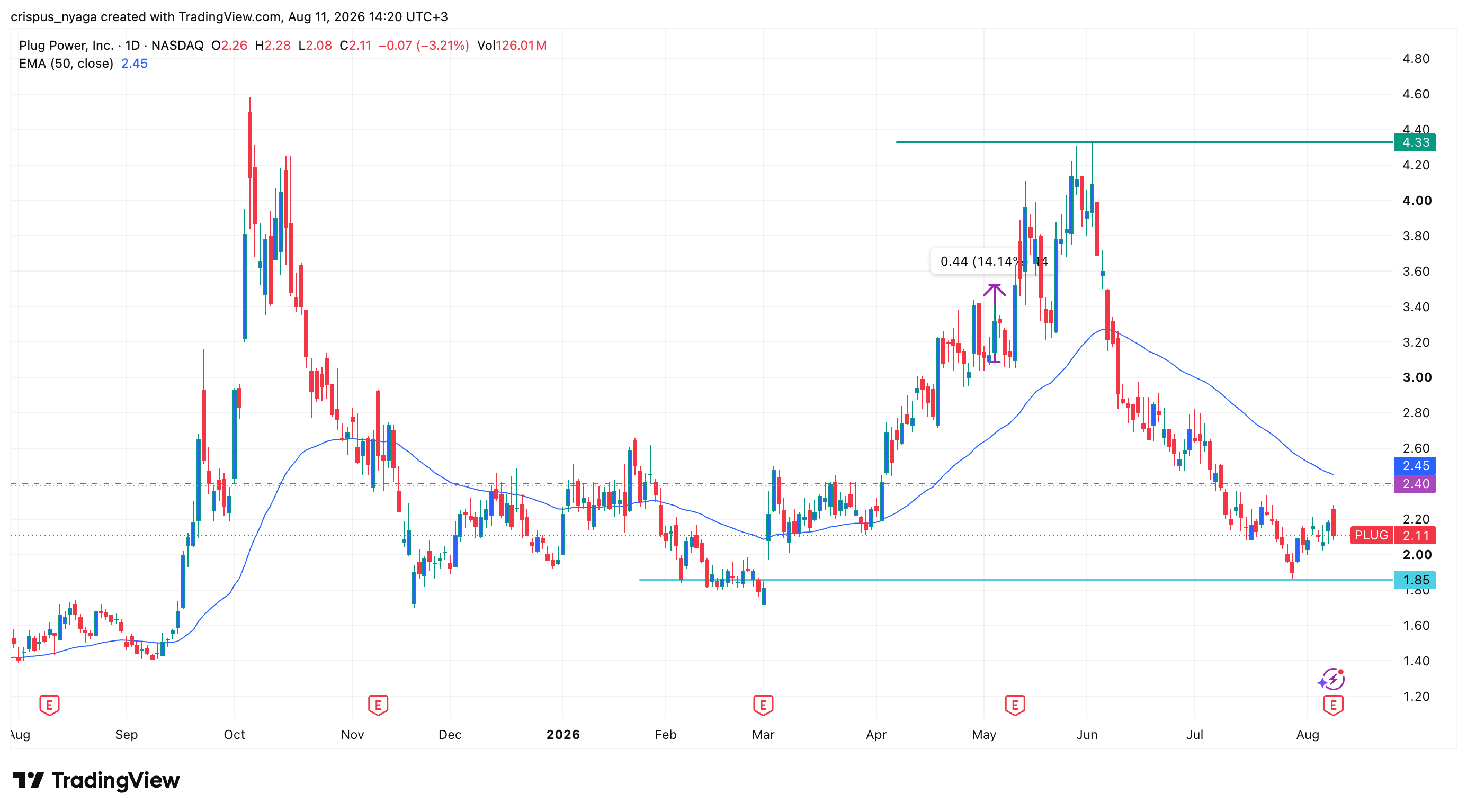Click the 2.20 price axis label
The width and height of the screenshot is (1467, 812).
tap(1416, 519)
